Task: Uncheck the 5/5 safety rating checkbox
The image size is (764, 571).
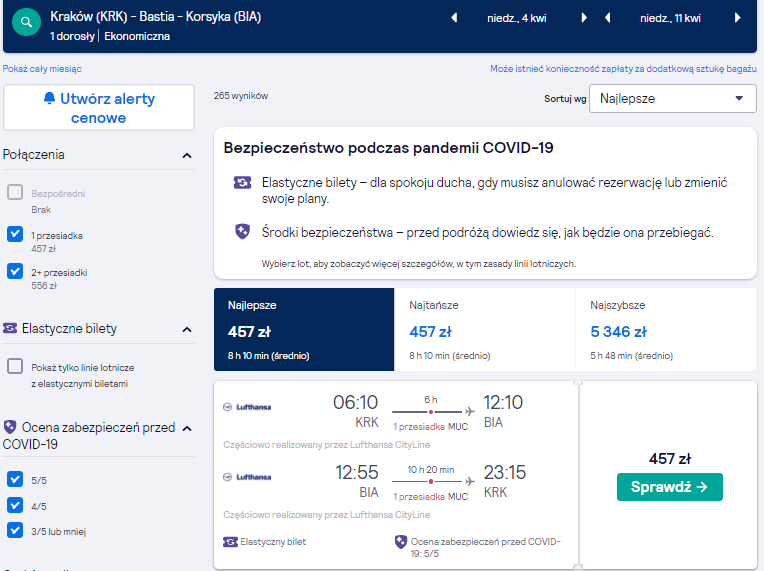Action: tap(15, 479)
